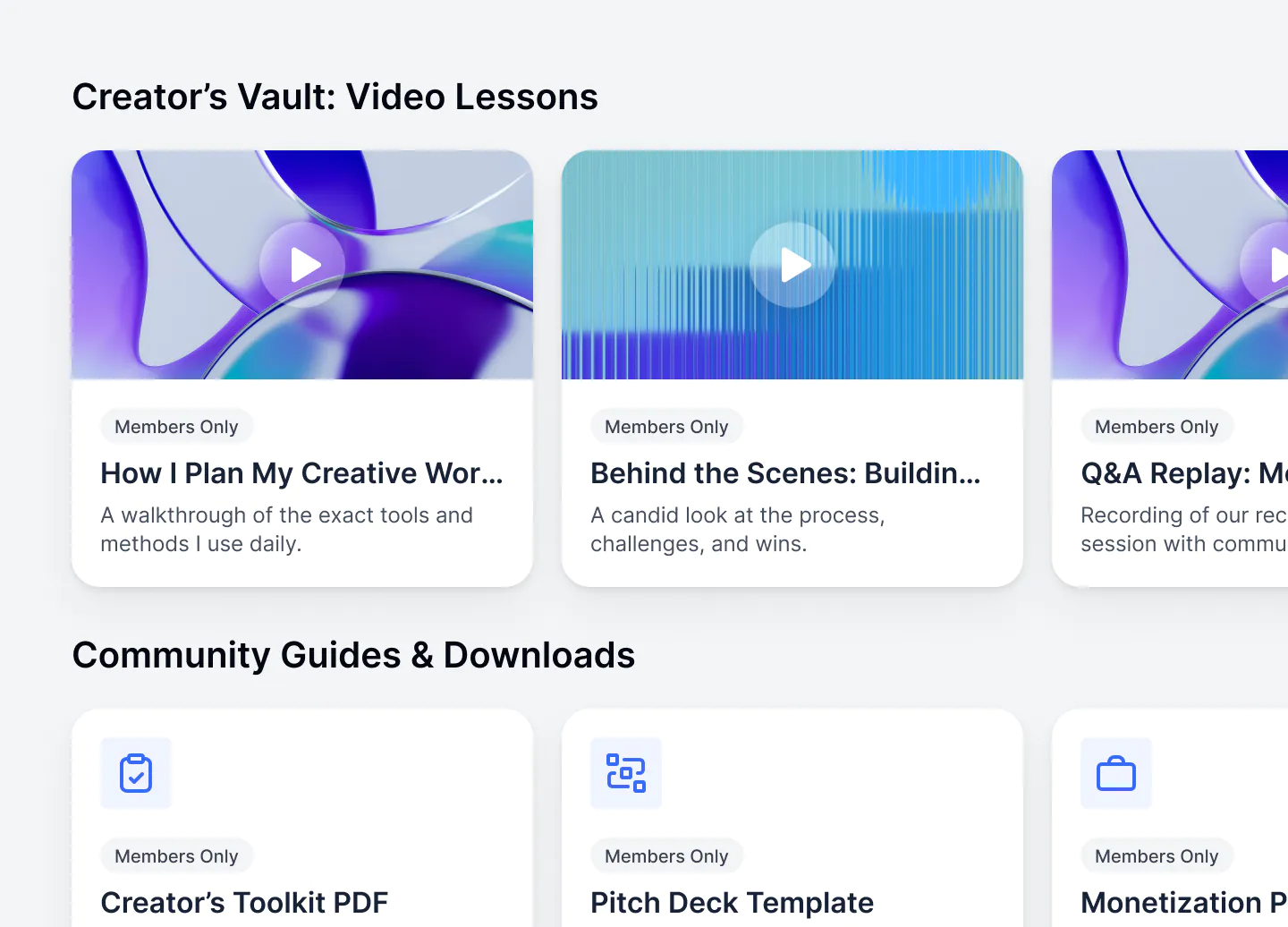
Task: Play the How I Plan My Creative video
Action: click(x=302, y=265)
